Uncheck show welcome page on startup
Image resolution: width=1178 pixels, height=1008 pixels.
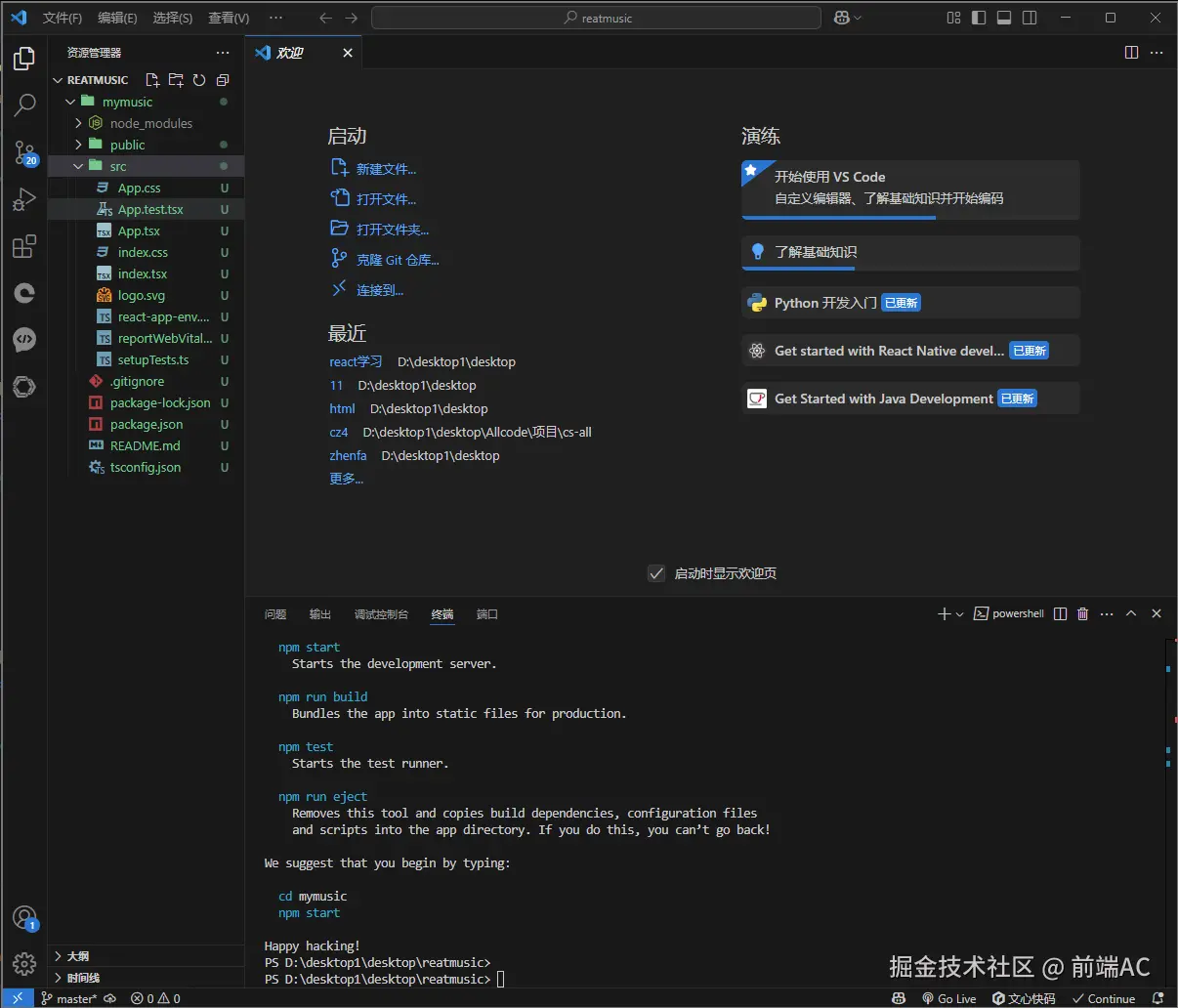coord(656,573)
